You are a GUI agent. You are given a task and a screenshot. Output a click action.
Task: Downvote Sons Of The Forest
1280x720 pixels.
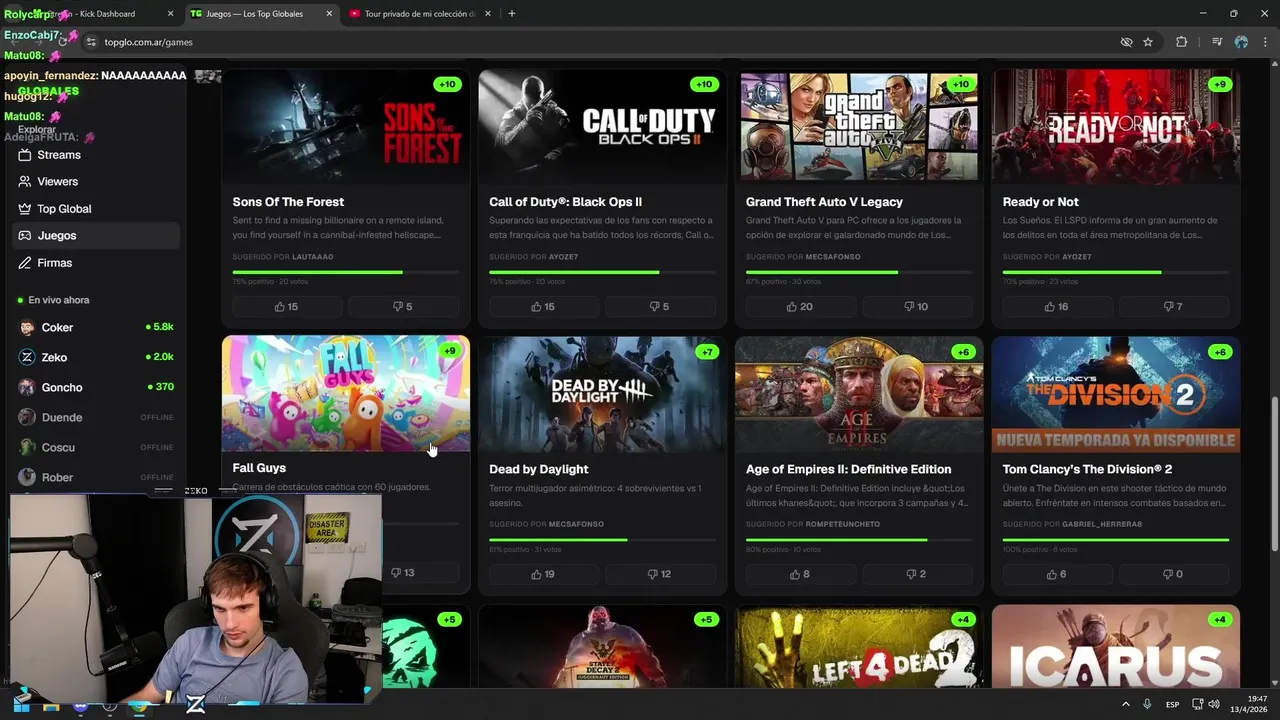[x=404, y=307]
